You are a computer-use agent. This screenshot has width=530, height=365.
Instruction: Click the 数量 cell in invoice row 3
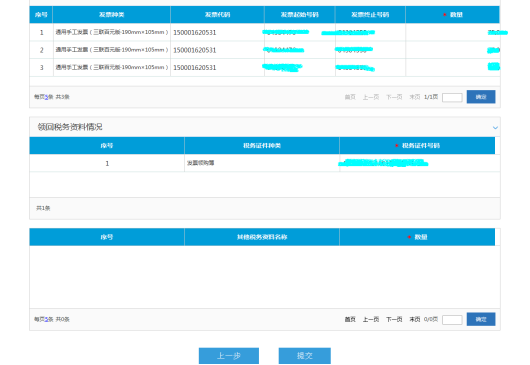(453, 67)
